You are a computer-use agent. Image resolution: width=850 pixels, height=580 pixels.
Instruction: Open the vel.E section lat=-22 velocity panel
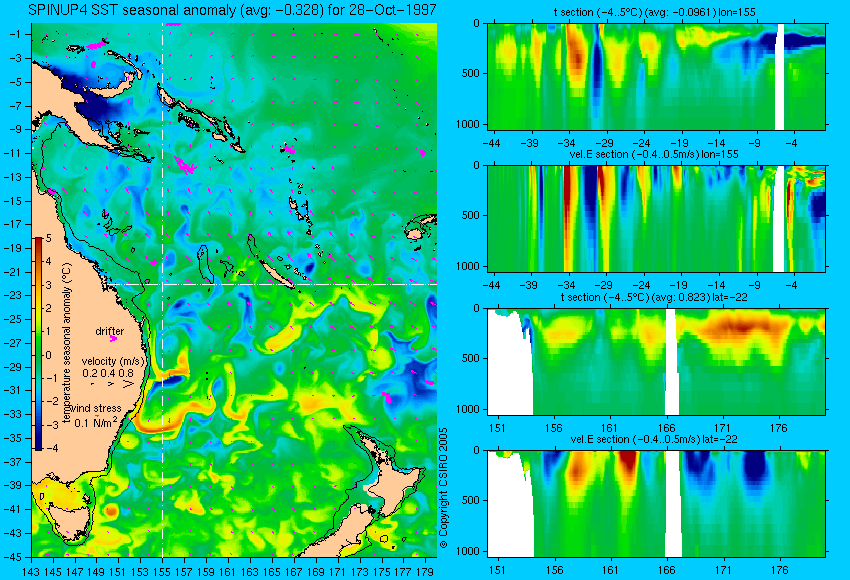pyautogui.click(x=656, y=504)
